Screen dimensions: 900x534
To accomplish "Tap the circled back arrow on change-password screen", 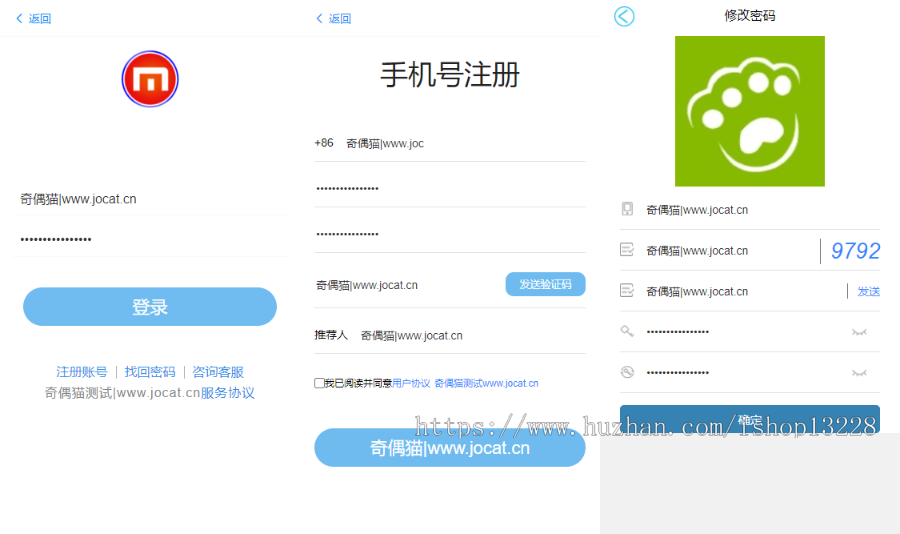I will pos(624,16).
